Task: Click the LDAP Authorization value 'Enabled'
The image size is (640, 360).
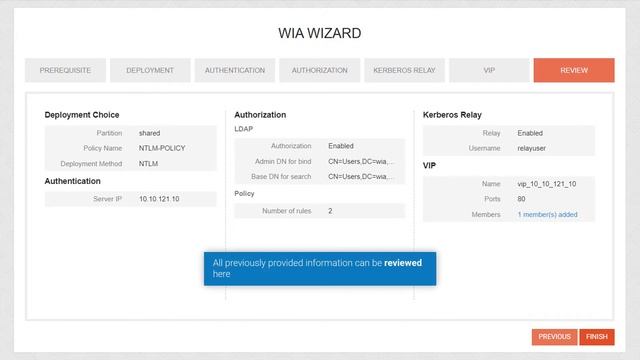Action: tap(341, 146)
